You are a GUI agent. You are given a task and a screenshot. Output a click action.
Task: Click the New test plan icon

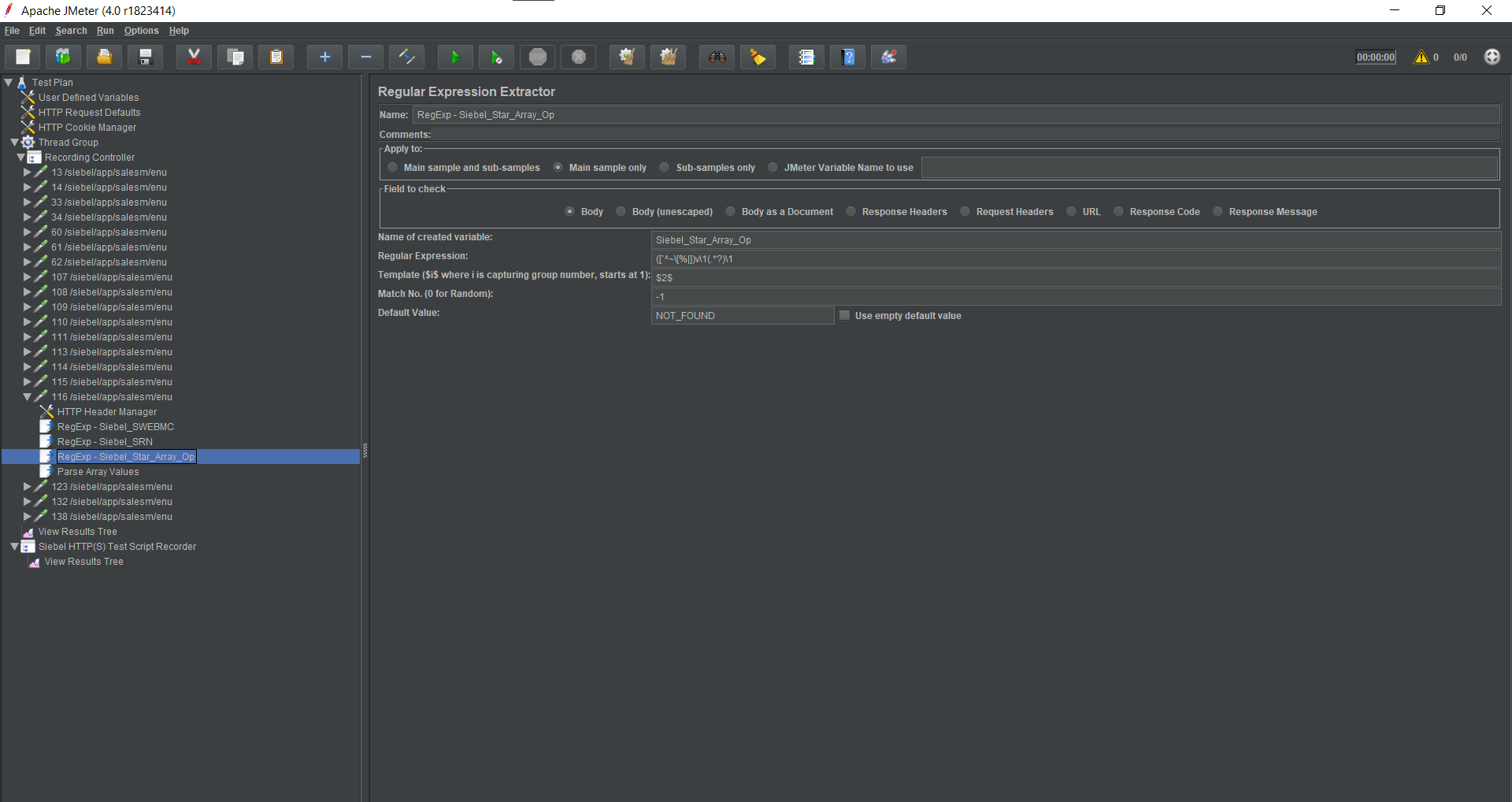[x=23, y=57]
